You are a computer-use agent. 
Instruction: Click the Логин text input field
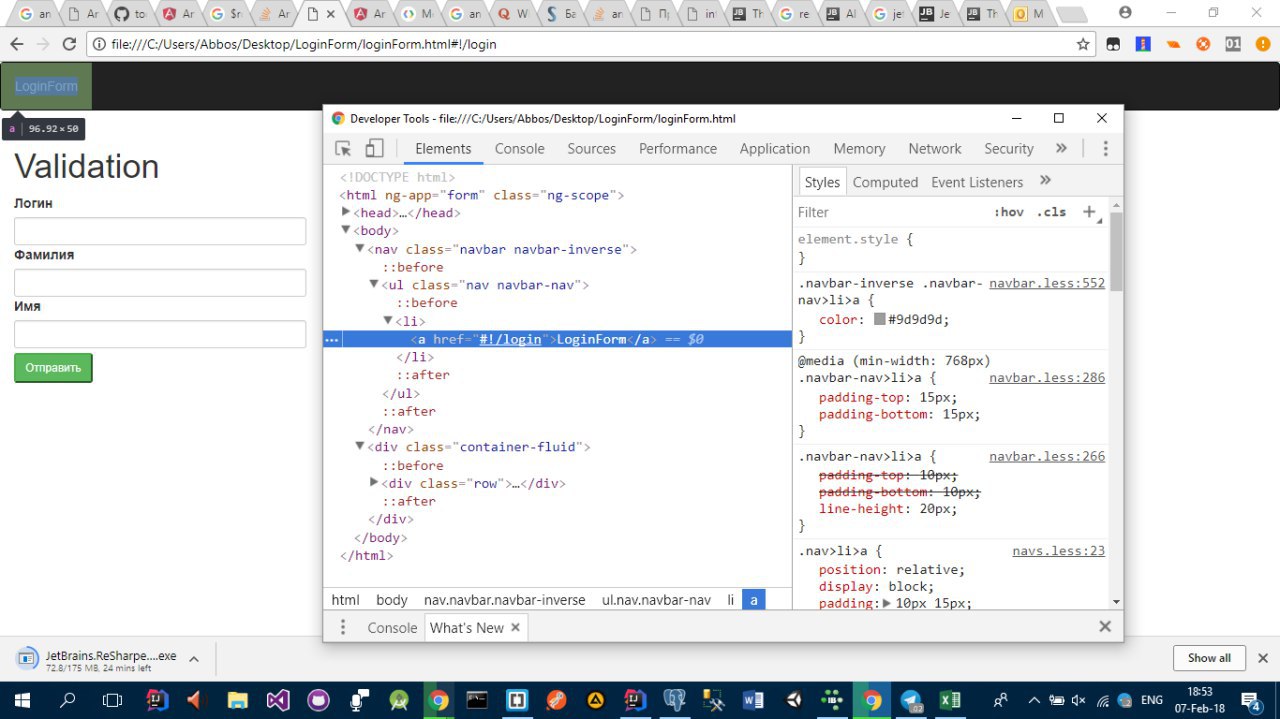160,231
